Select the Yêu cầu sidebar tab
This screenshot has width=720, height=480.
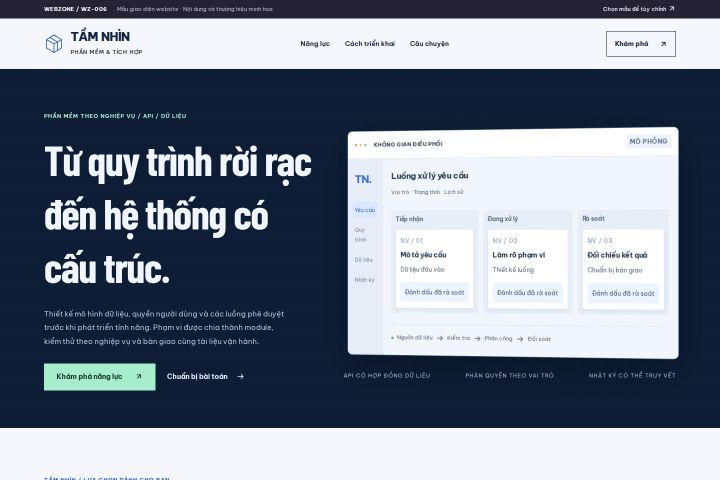pos(365,210)
